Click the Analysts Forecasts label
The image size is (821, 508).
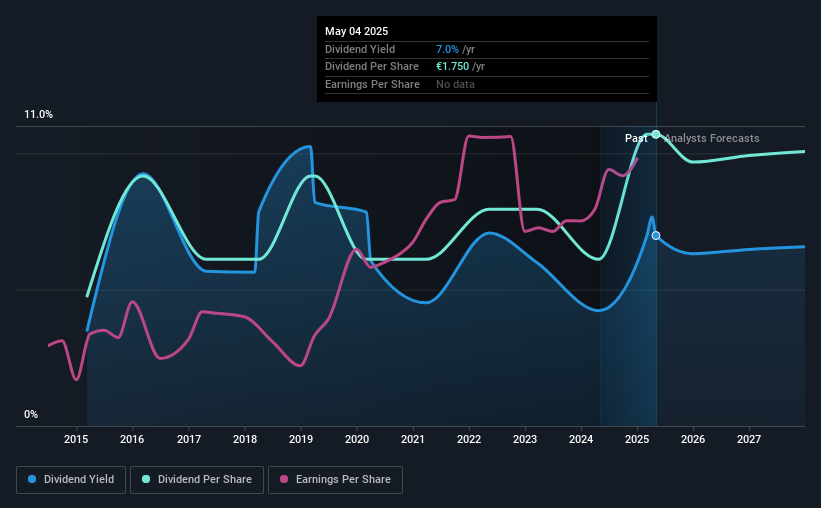pyautogui.click(x=712, y=138)
